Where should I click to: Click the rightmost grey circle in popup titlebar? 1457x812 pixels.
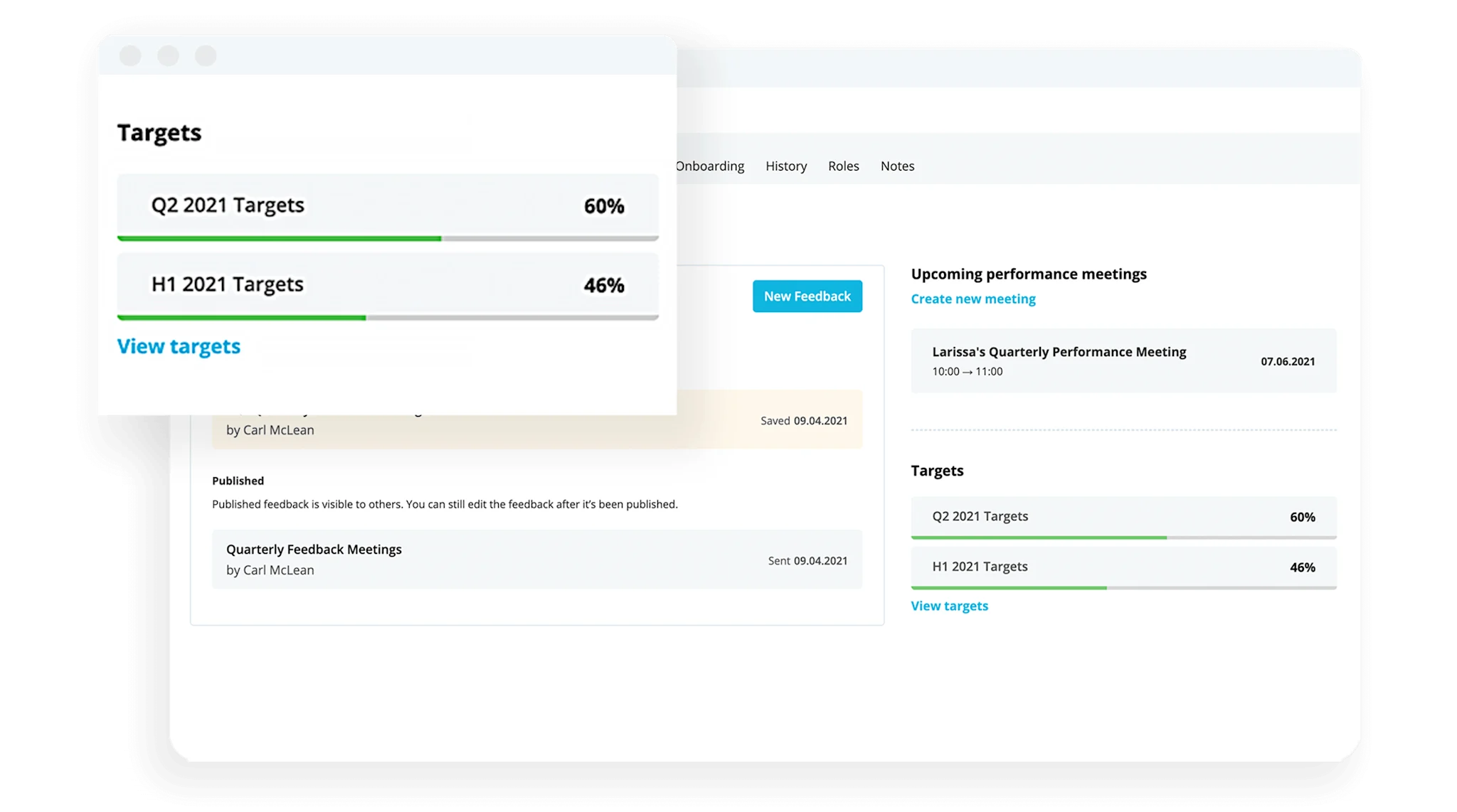[206, 55]
